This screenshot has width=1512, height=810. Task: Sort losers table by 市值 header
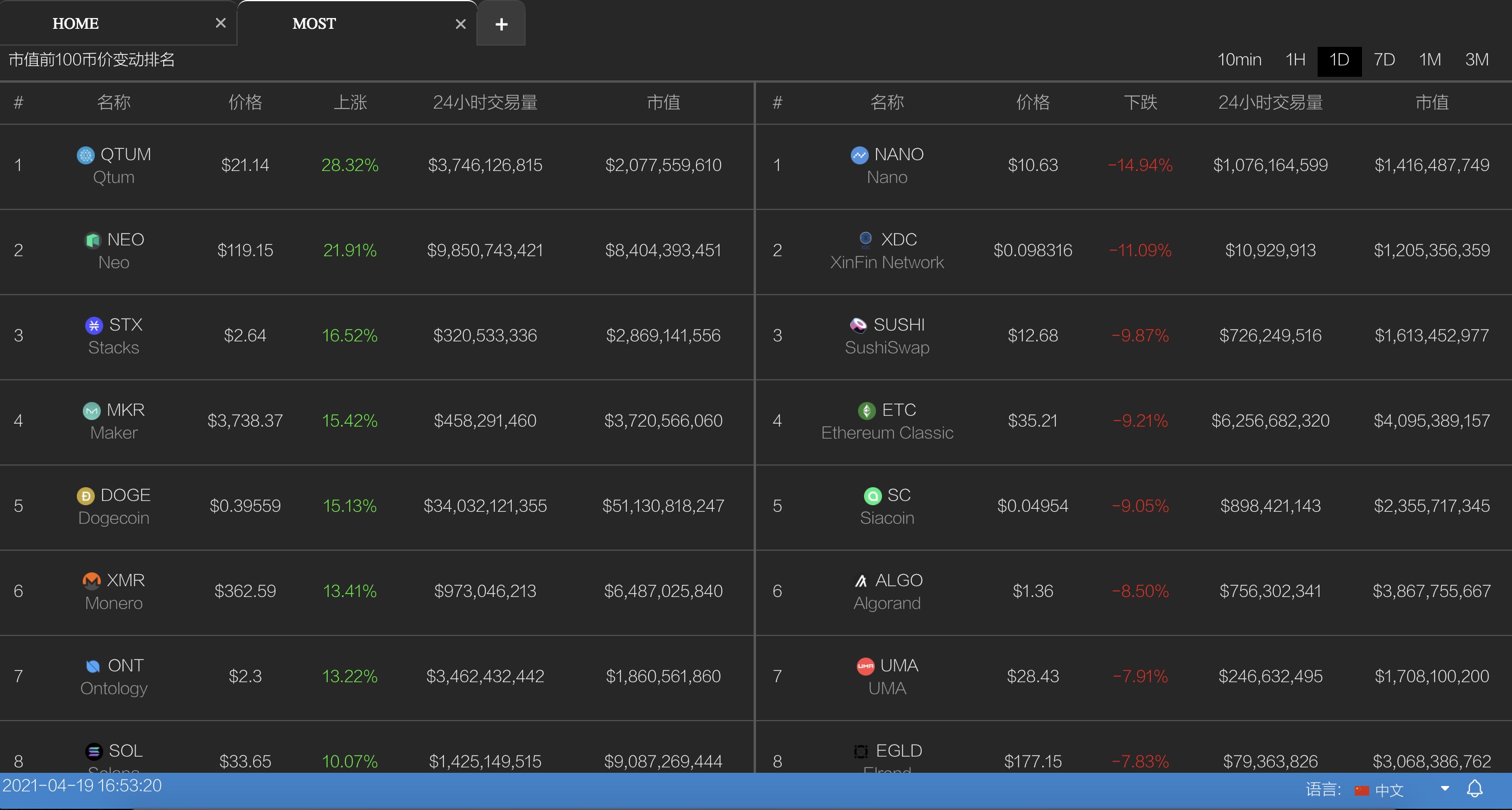click(x=1432, y=103)
